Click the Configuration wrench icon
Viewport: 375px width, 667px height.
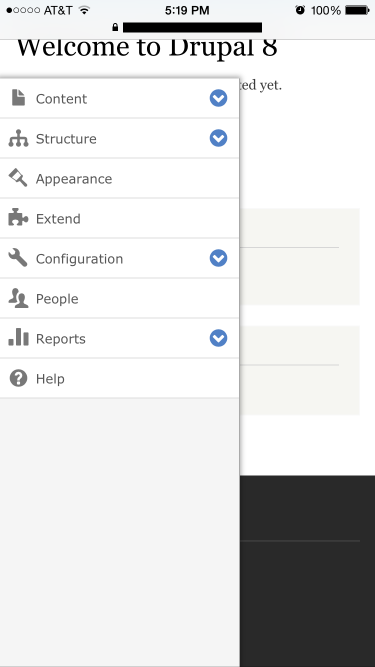(x=18, y=258)
